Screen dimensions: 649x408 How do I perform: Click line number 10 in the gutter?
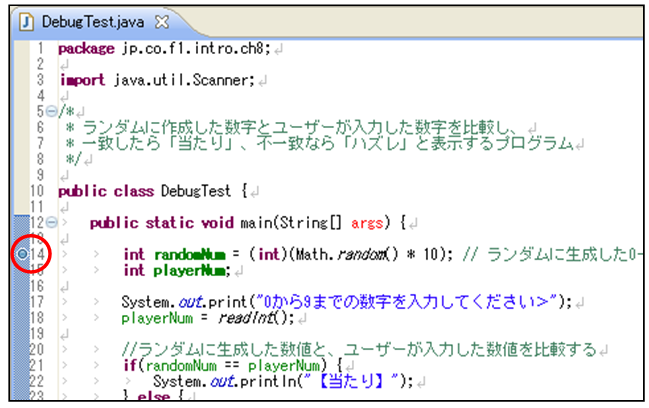37,190
